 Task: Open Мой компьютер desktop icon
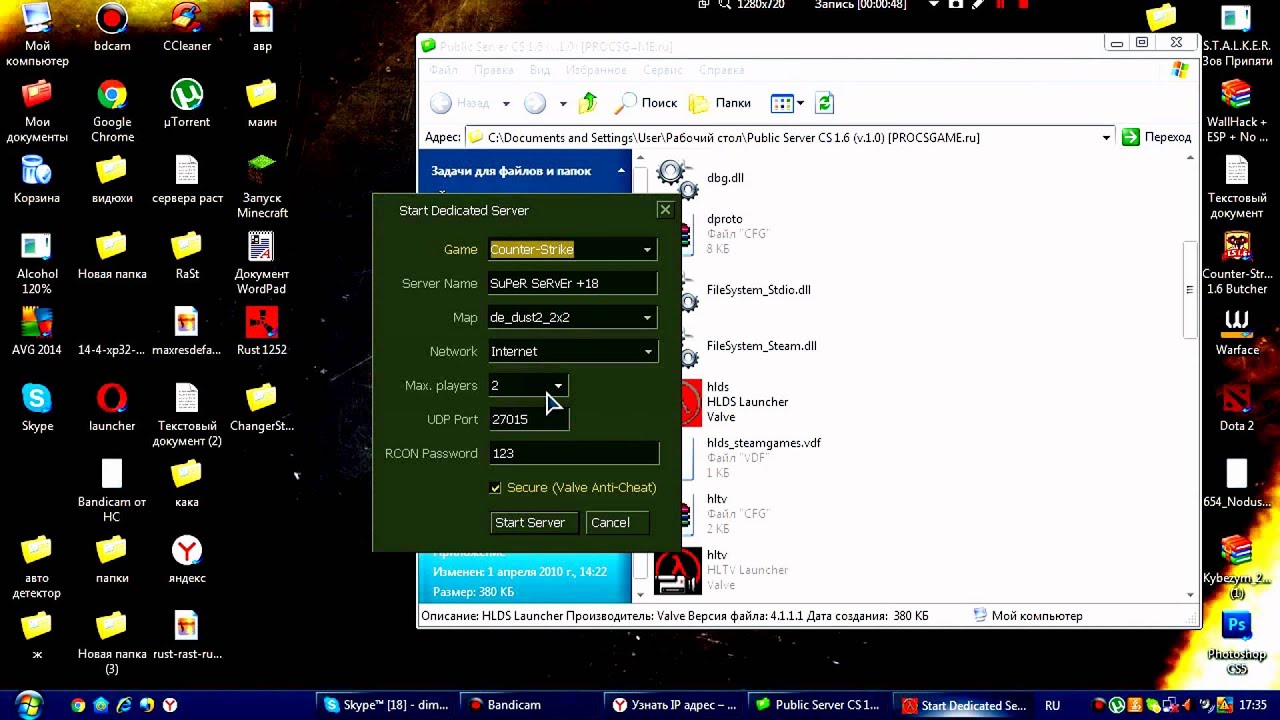pos(37,35)
